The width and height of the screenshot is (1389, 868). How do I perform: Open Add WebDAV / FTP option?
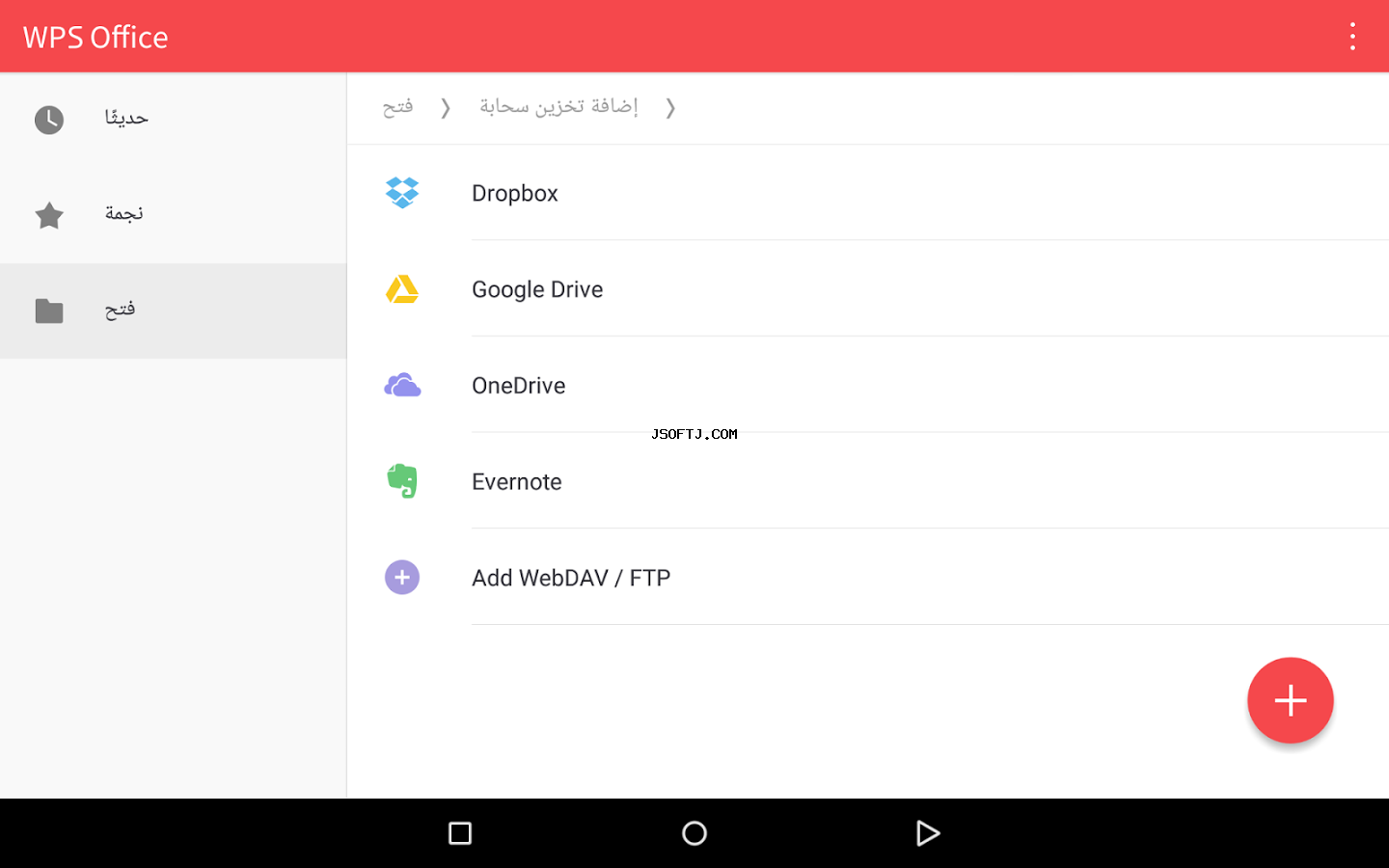[x=868, y=578]
